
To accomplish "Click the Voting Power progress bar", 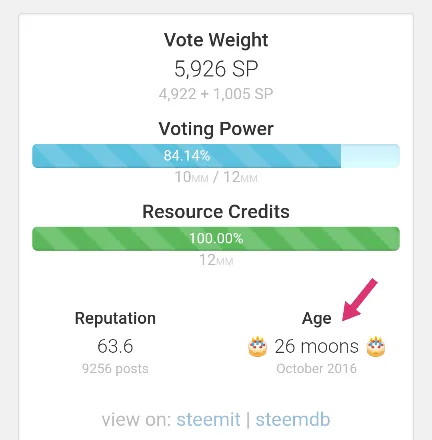I will coord(216,156).
